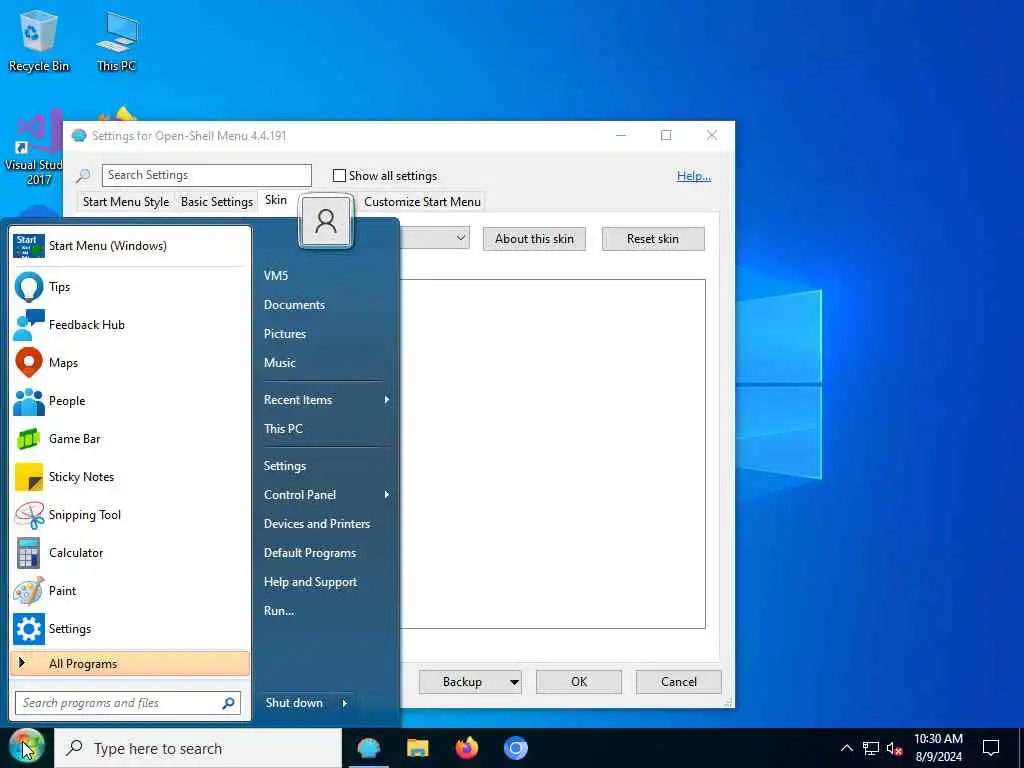The height and width of the screenshot is (768, 1024).
Task: Enable Show all settings checkbox
Action: tap(339, 176)
